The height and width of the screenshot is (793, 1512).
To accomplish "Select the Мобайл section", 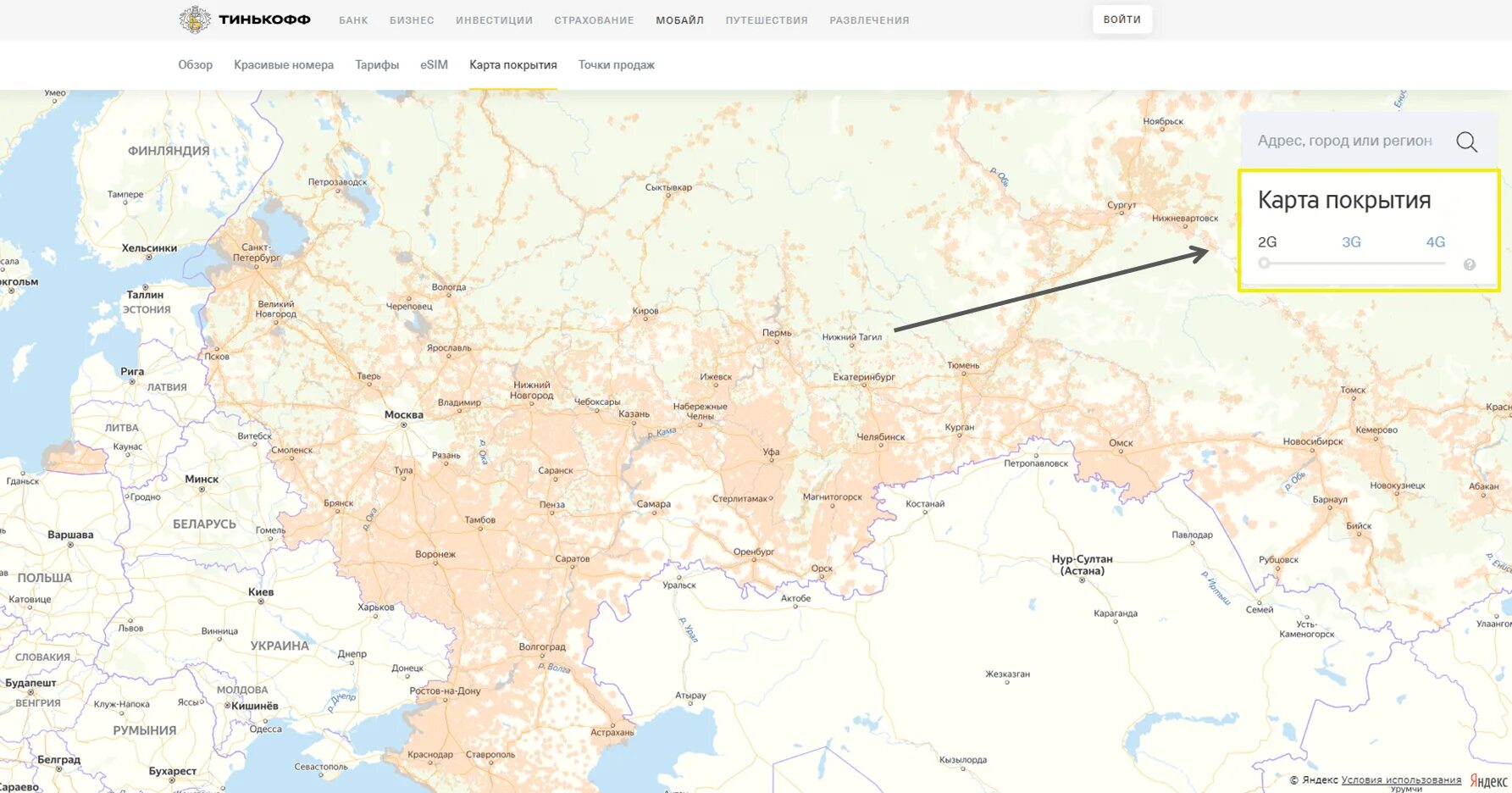I will (x=679, y=20).
